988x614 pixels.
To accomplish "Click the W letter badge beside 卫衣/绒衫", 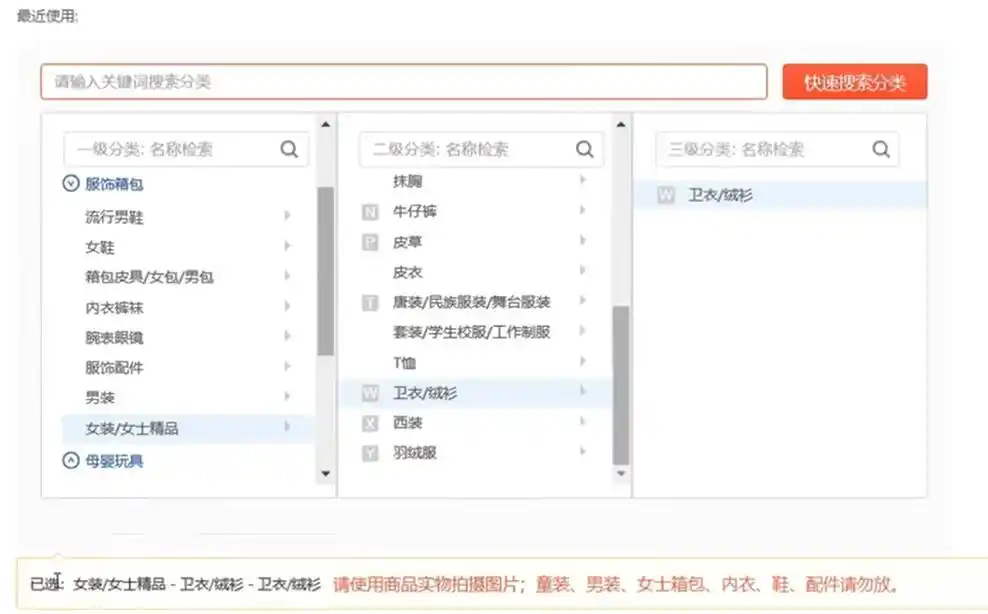I will tap(370, 394).
